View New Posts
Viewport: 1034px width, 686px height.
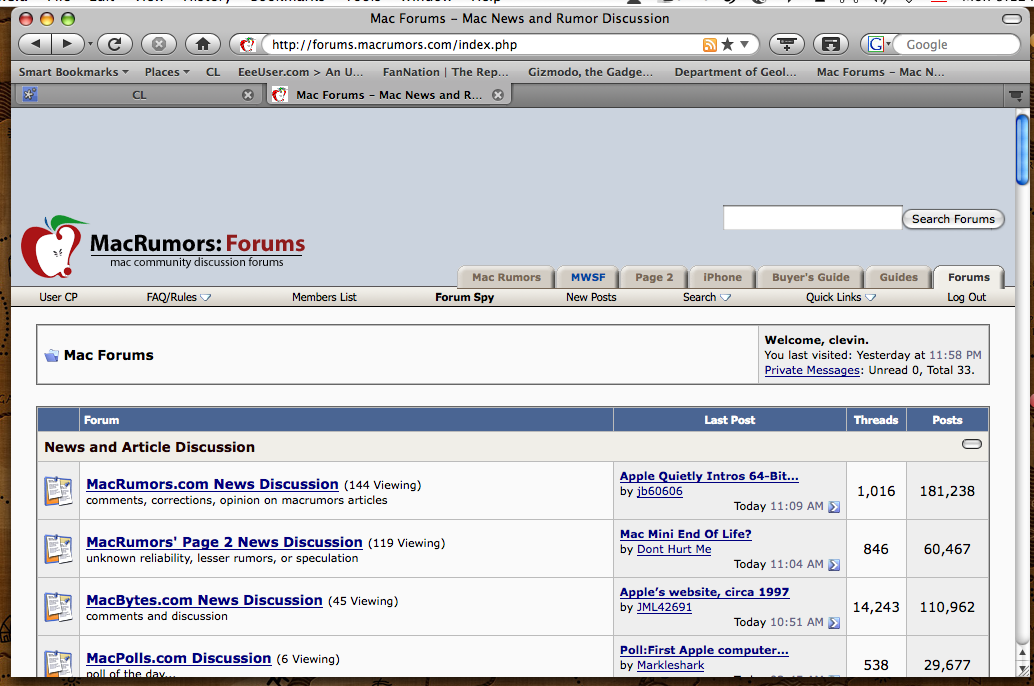pyautogui.click(x=591, y=297)
